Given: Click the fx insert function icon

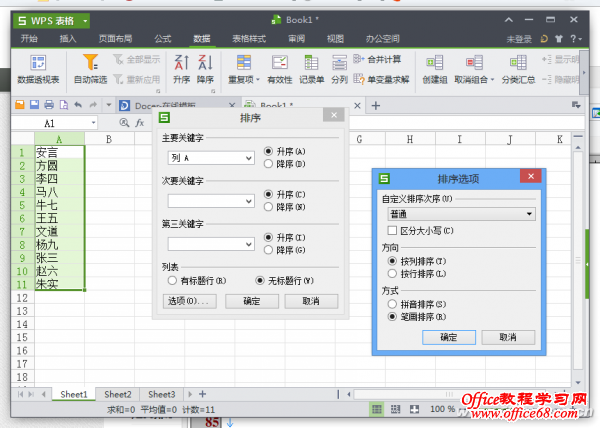Looking at the screenshot, I should (140, 123).
